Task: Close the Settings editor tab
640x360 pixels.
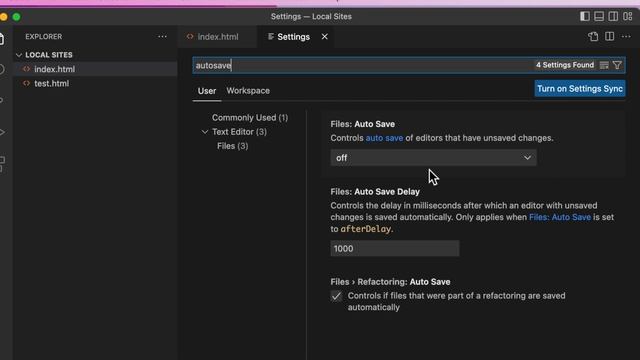Action: pos(324,37)
